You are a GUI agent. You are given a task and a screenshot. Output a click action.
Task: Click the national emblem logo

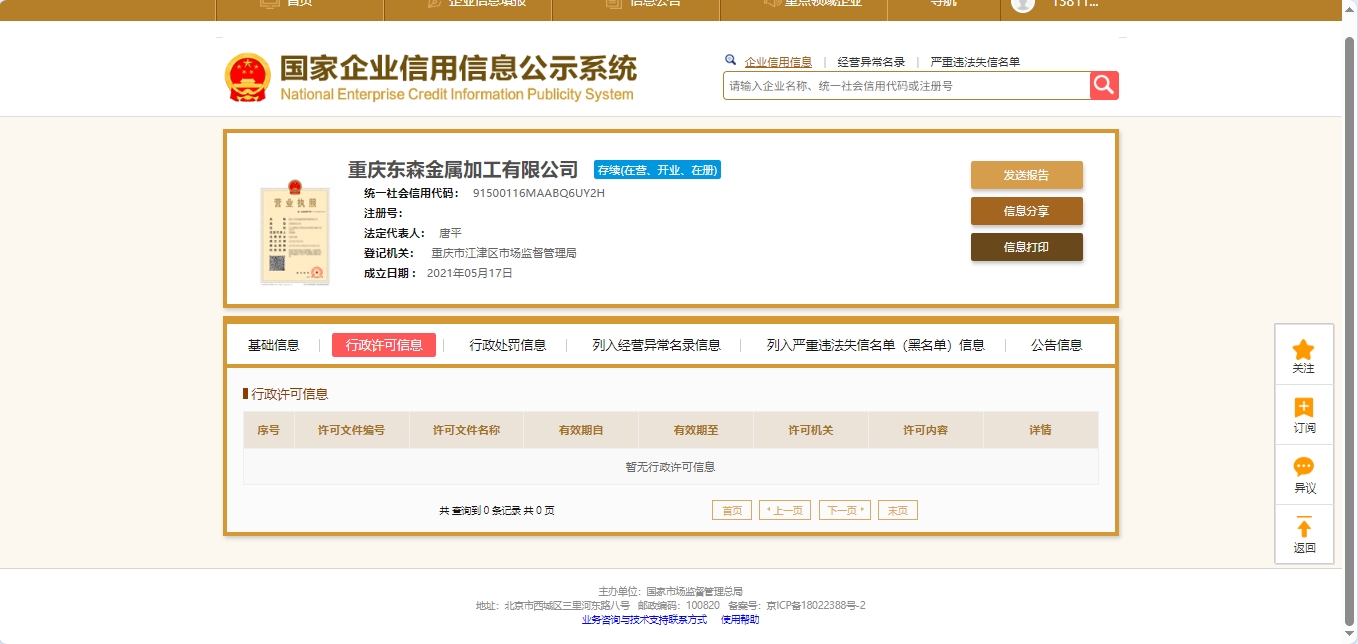coord(247,78)
